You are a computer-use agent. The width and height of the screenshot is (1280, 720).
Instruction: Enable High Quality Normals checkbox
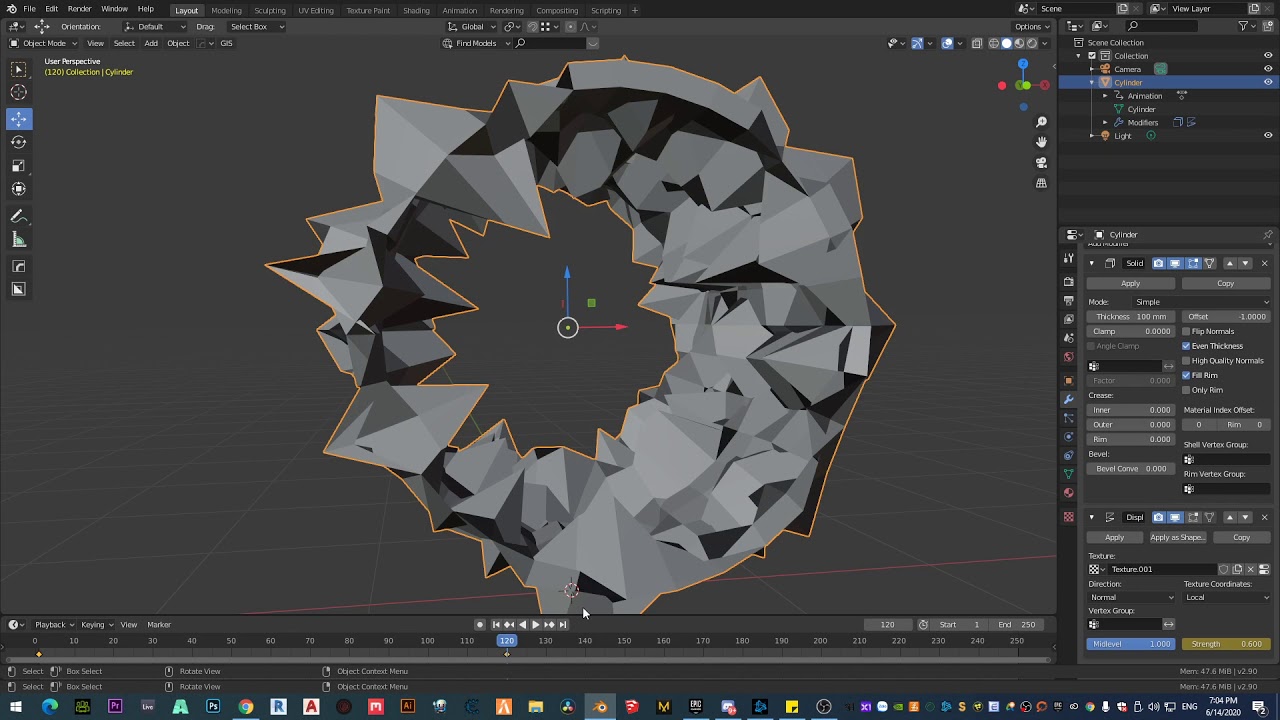1186,361
